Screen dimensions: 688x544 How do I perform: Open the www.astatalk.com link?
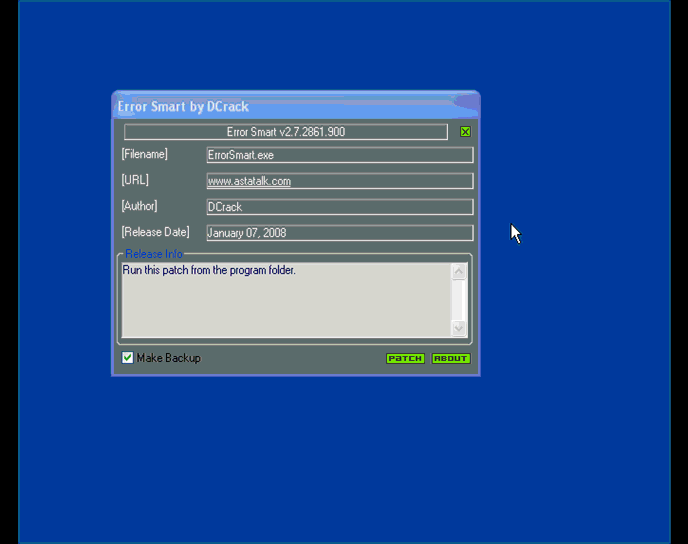coord(249,182)
